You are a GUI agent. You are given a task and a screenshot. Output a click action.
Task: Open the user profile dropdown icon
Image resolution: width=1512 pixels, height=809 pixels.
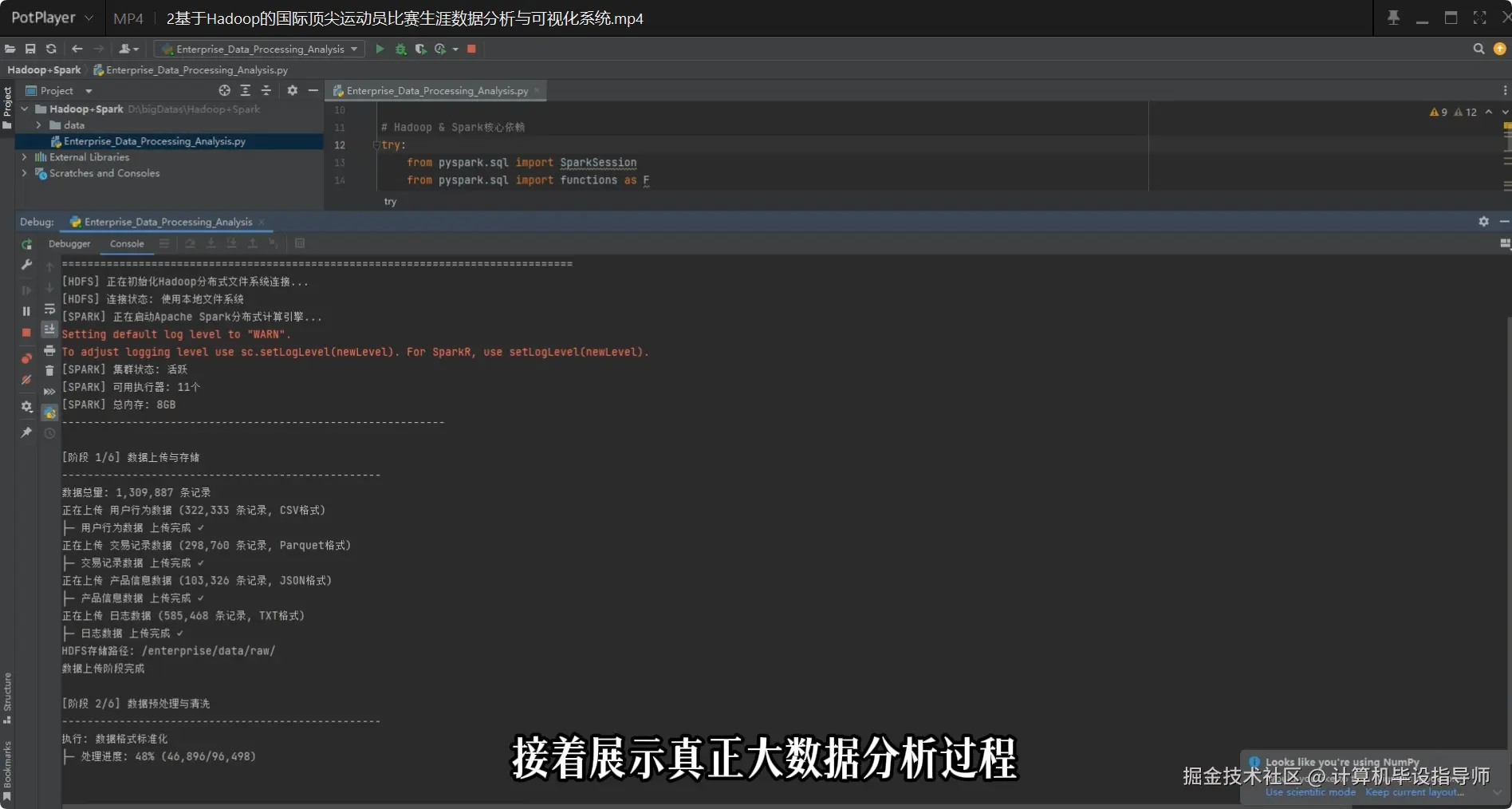(128, 49)
